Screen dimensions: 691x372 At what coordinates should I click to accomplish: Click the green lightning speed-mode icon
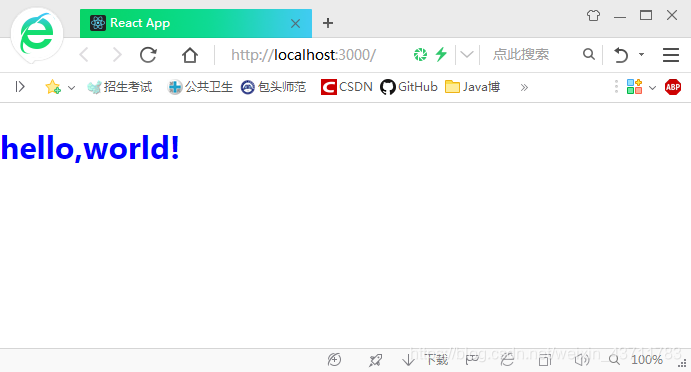(x=441, y=55)
